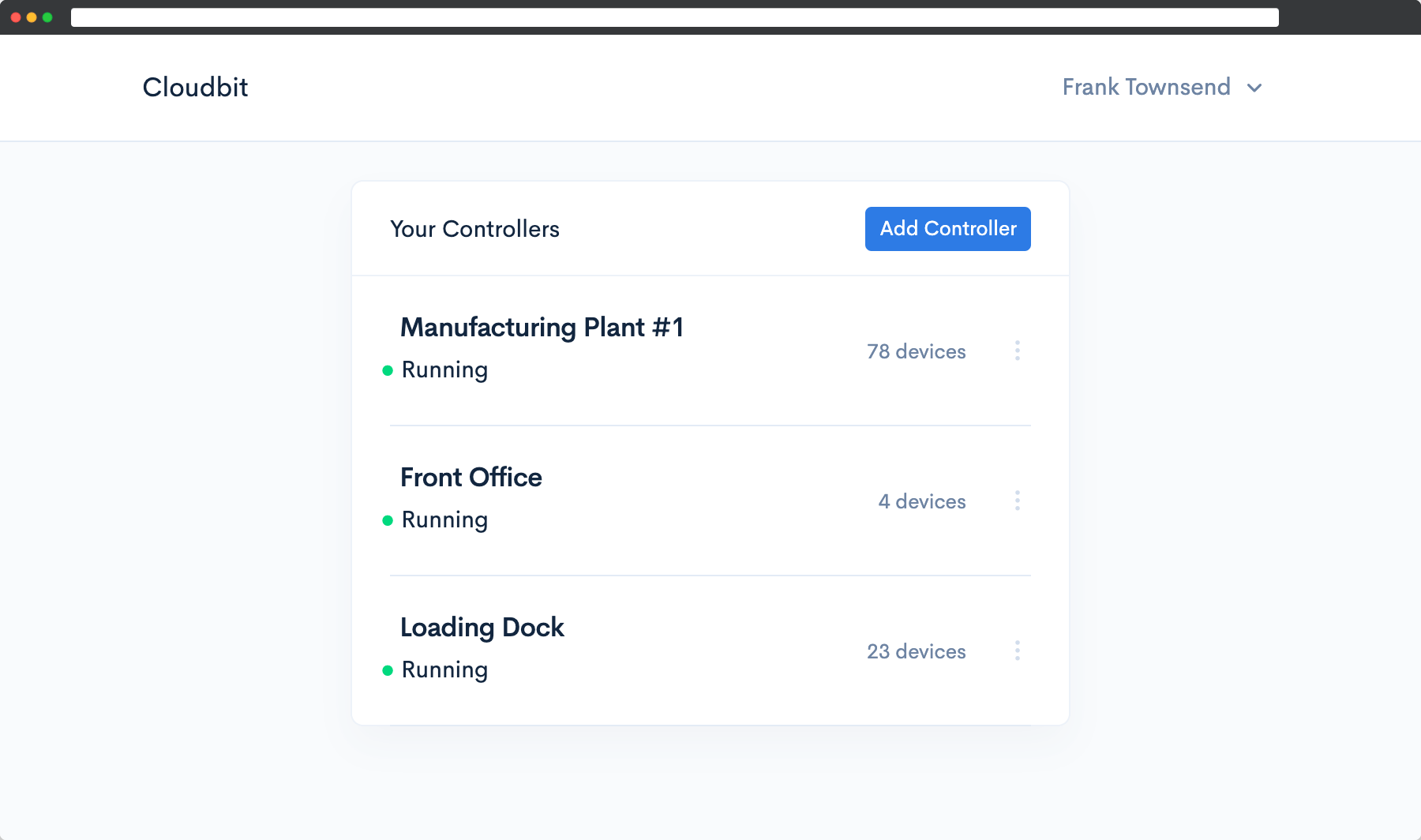
Task: Select the Front Office controller entry
Action: (471, 477)
